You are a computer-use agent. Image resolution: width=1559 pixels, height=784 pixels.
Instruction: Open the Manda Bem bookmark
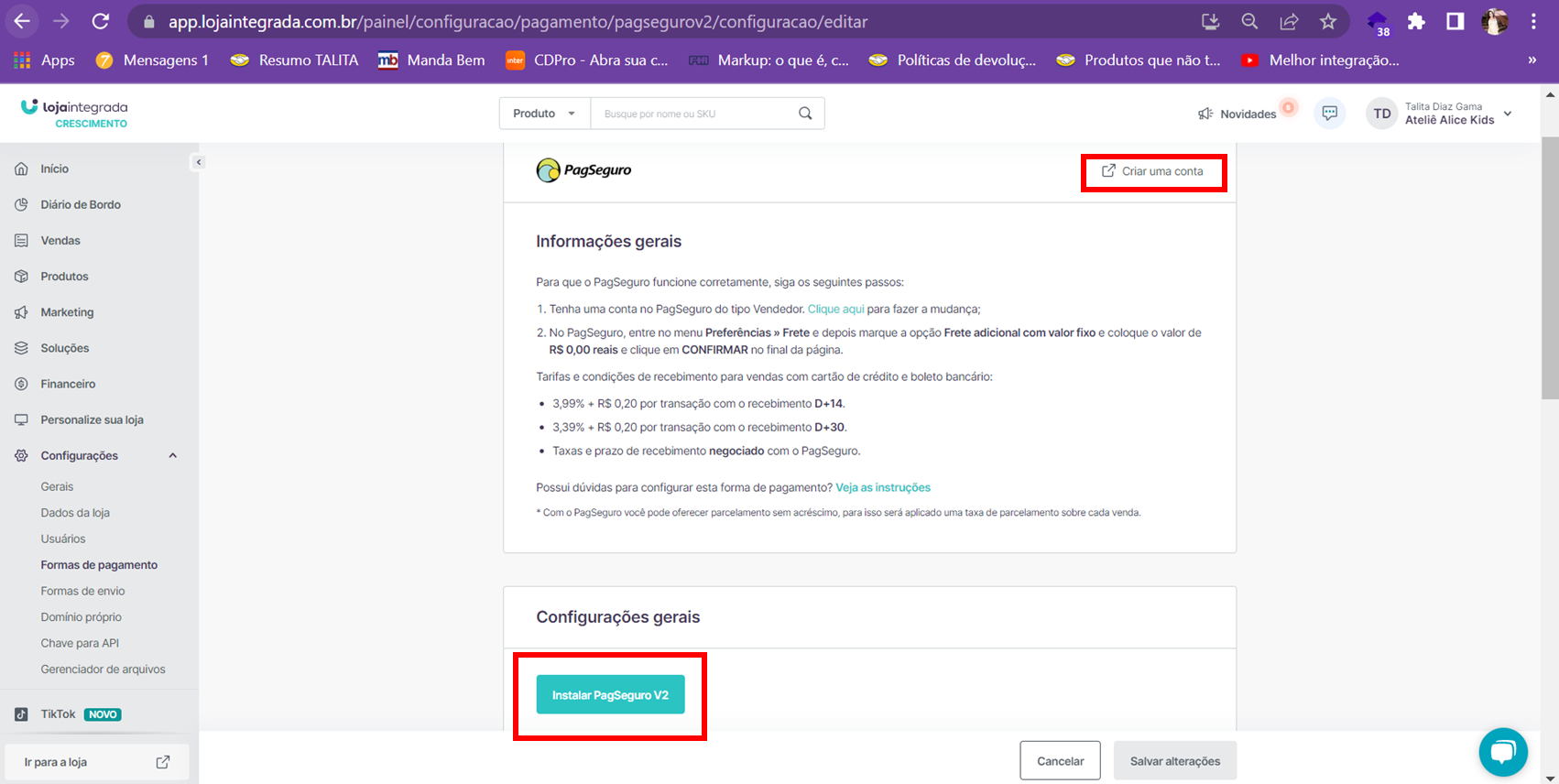click(x=431, y=60)
